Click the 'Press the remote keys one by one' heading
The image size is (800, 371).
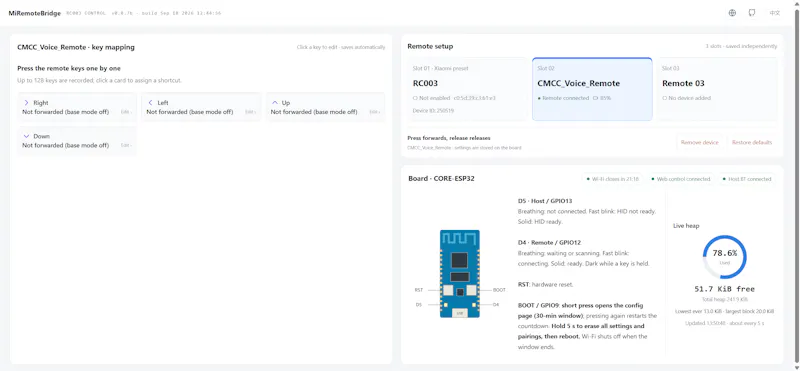[69, 68]
